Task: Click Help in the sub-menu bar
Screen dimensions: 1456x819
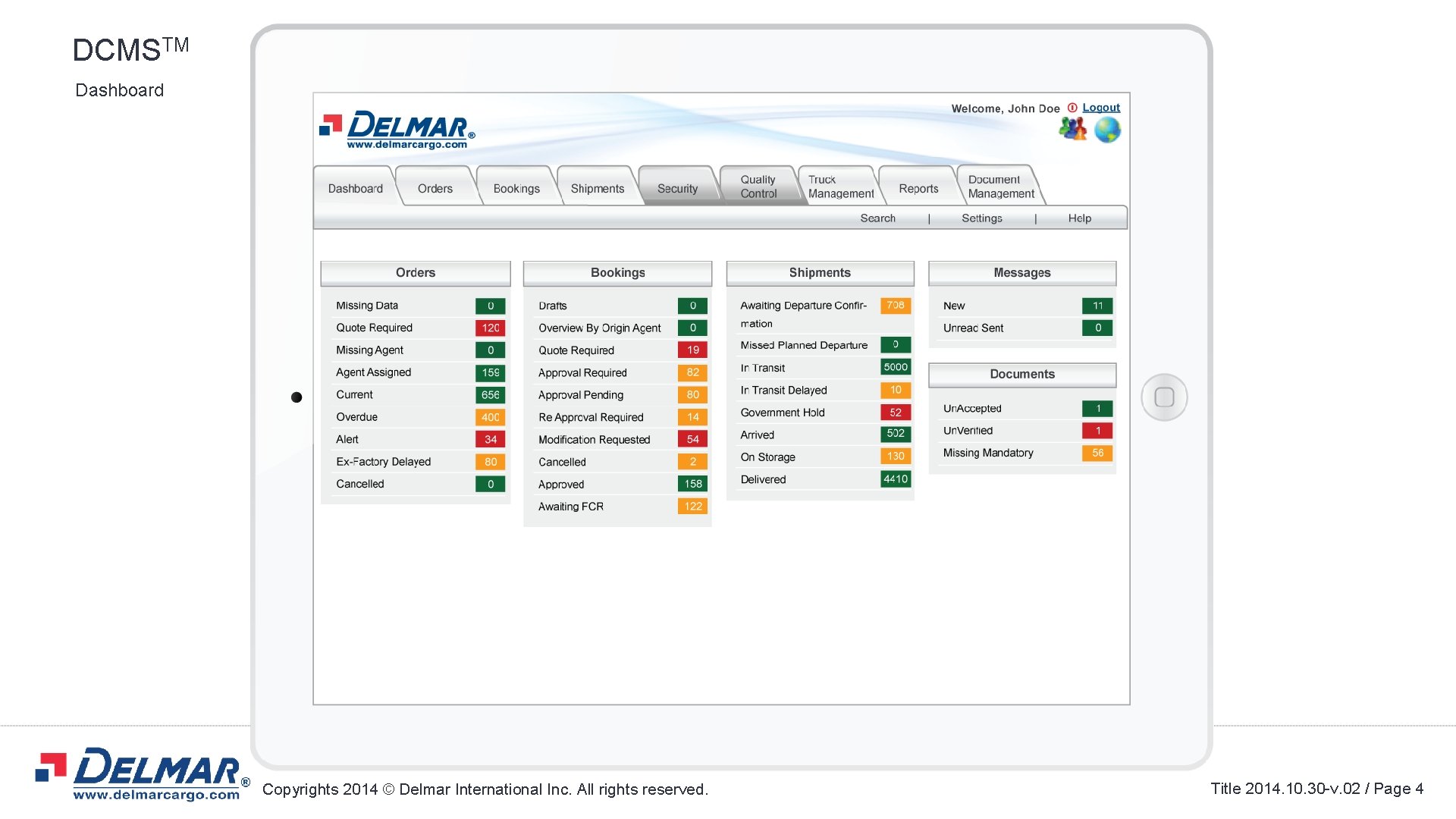Action: (x=1080, y=218)
